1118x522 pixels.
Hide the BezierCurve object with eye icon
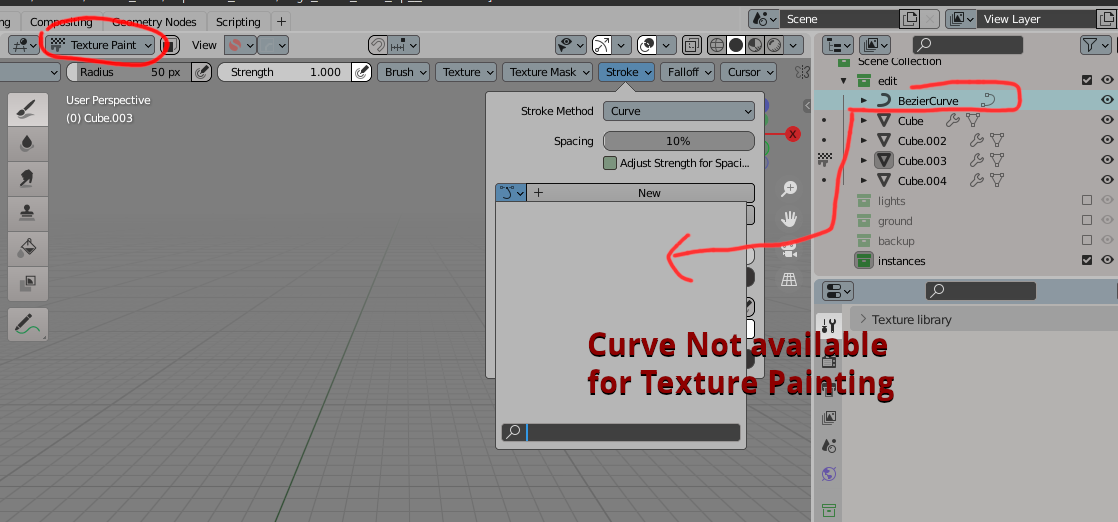click(1107, 101)
